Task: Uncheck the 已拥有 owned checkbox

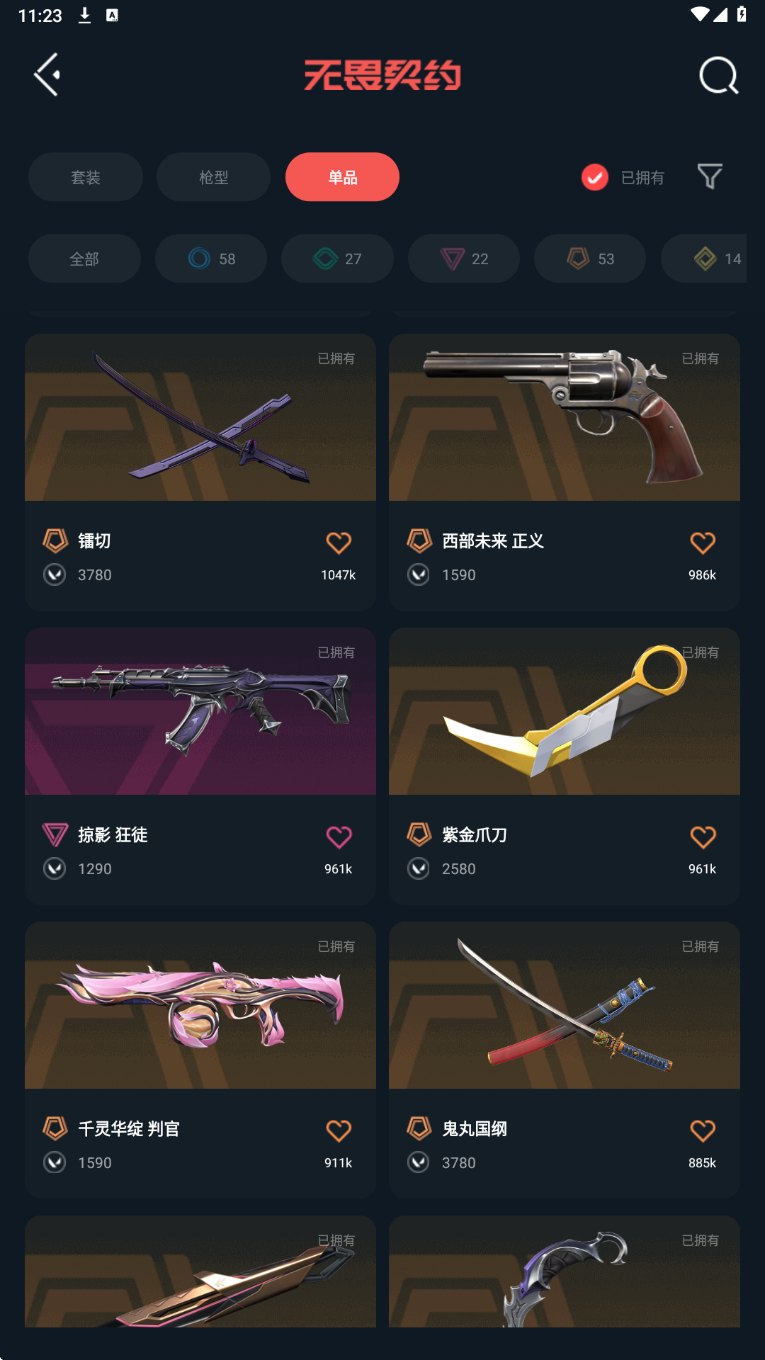Action: pos(595,177)
